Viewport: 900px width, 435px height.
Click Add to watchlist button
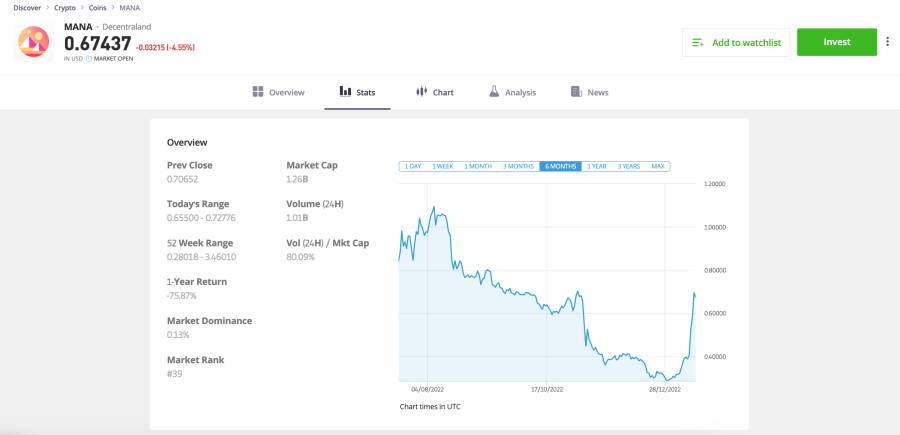point(736,42)
